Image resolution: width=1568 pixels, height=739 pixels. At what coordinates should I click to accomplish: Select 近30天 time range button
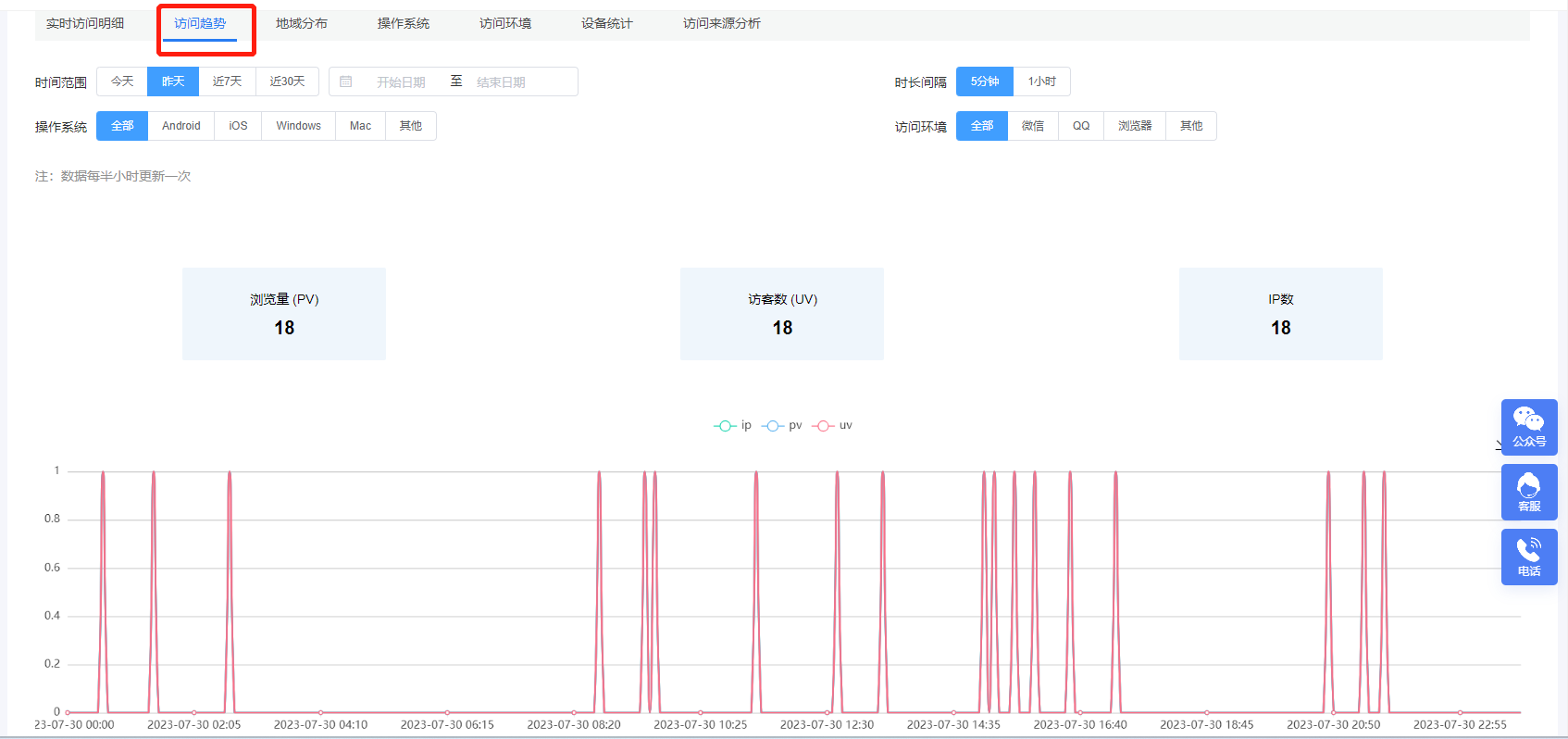[287, 81]
